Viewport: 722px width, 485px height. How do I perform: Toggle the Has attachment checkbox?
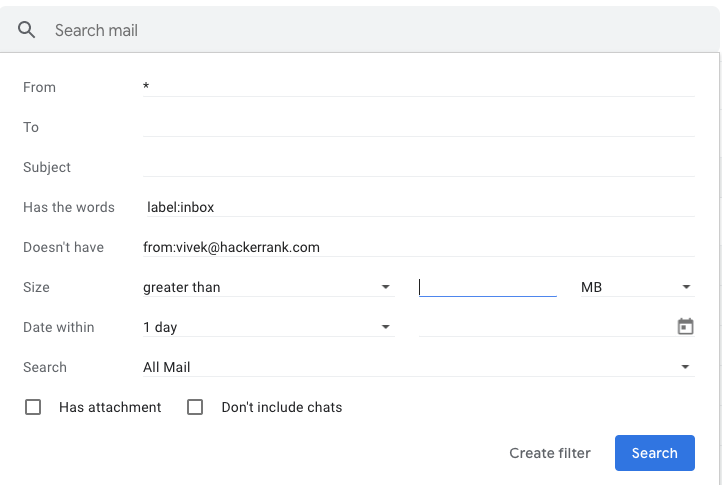coord(33,407)
